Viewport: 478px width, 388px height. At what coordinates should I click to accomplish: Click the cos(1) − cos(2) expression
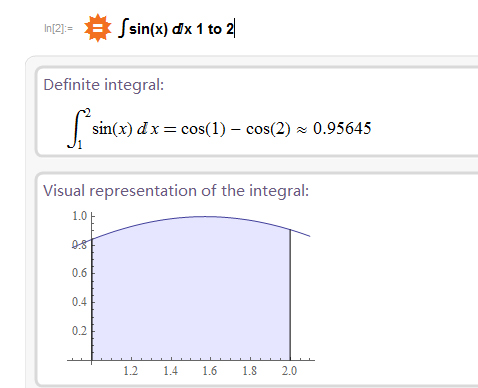pyautogui.click(x=236, y=129)
